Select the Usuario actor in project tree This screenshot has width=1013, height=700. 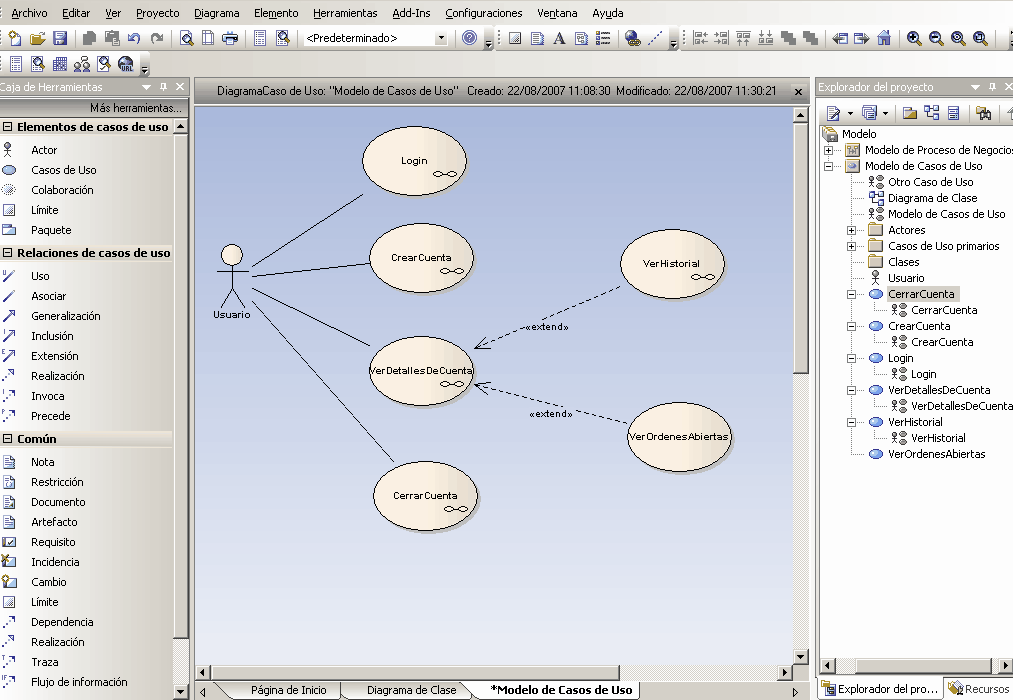click(906, 278)
